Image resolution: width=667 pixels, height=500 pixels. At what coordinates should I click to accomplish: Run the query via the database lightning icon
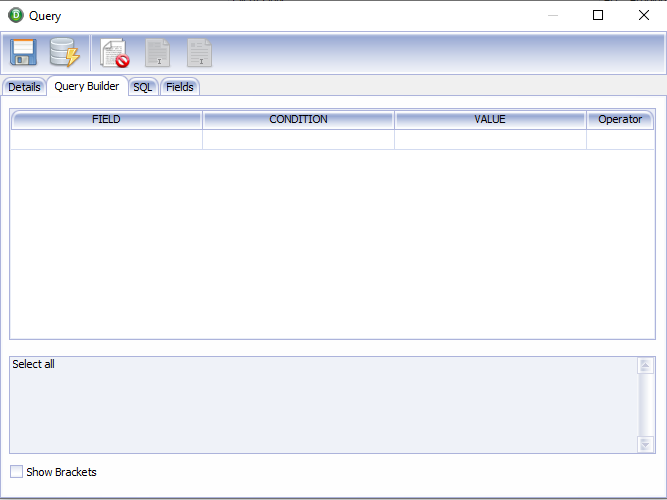click(65, 52)
